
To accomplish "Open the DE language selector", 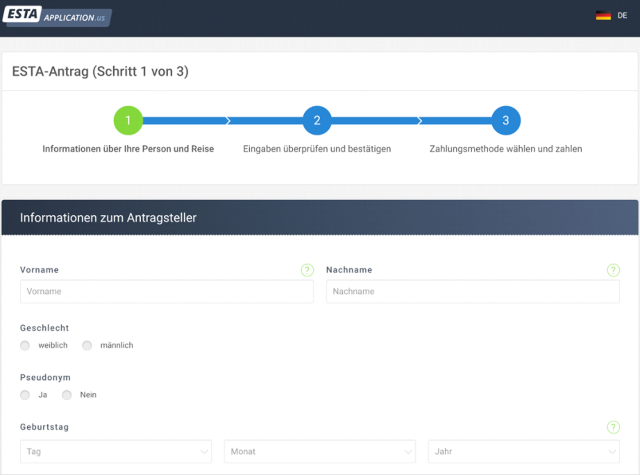I will pos(622,16).
